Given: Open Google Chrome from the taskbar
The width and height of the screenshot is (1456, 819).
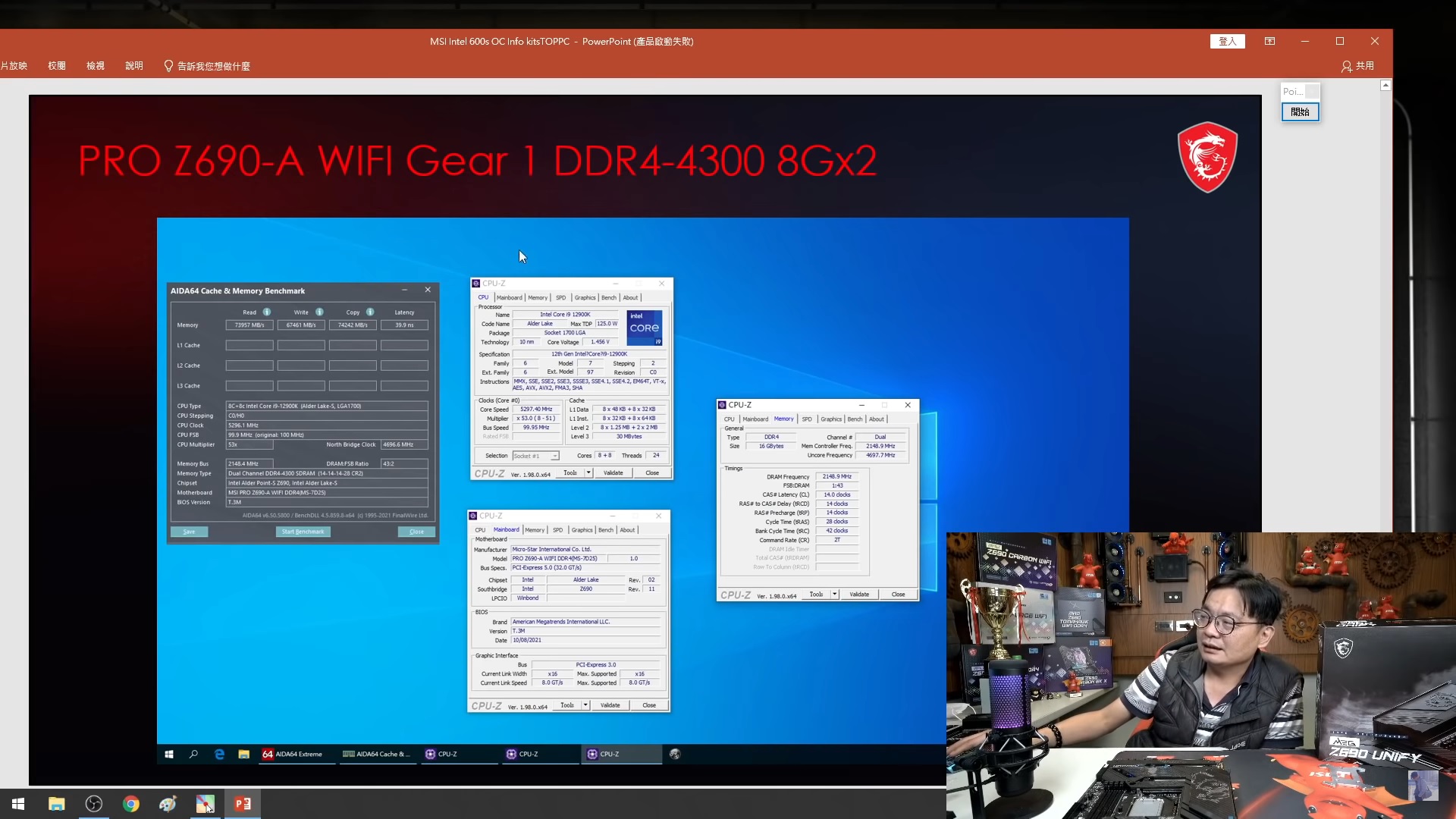Looking at the screenshot, I should tap(131, 804).
